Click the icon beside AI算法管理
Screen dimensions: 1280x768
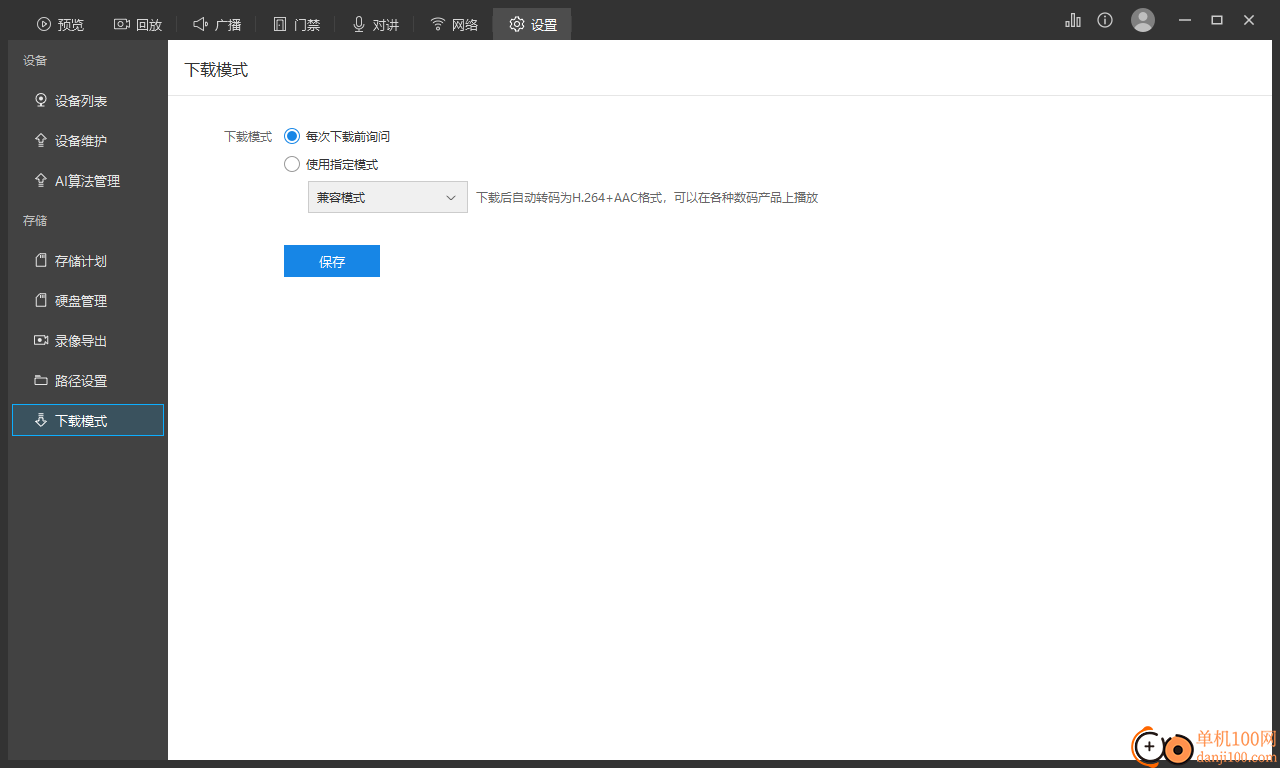[x=41, y=180]
